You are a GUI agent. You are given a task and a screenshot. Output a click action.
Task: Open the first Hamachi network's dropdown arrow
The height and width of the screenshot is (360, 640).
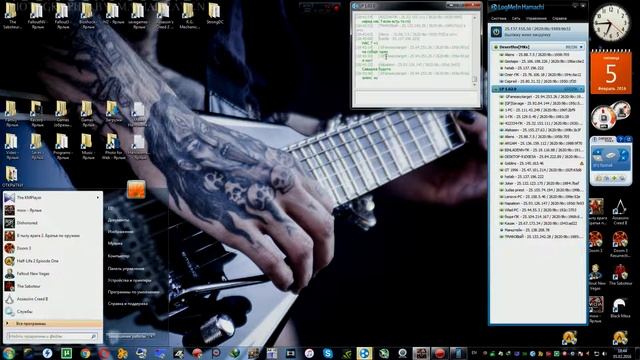581,47
